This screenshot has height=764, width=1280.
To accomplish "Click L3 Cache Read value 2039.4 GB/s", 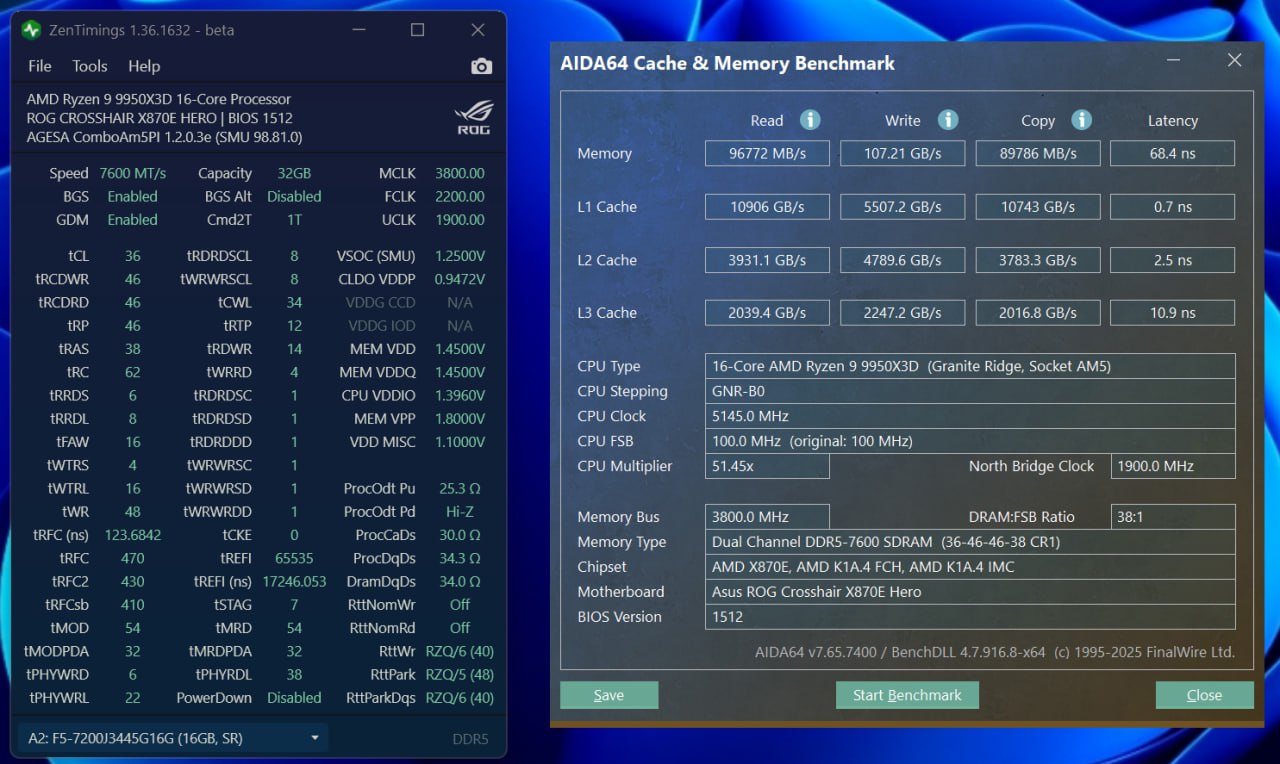I will [x=767, y=313].
